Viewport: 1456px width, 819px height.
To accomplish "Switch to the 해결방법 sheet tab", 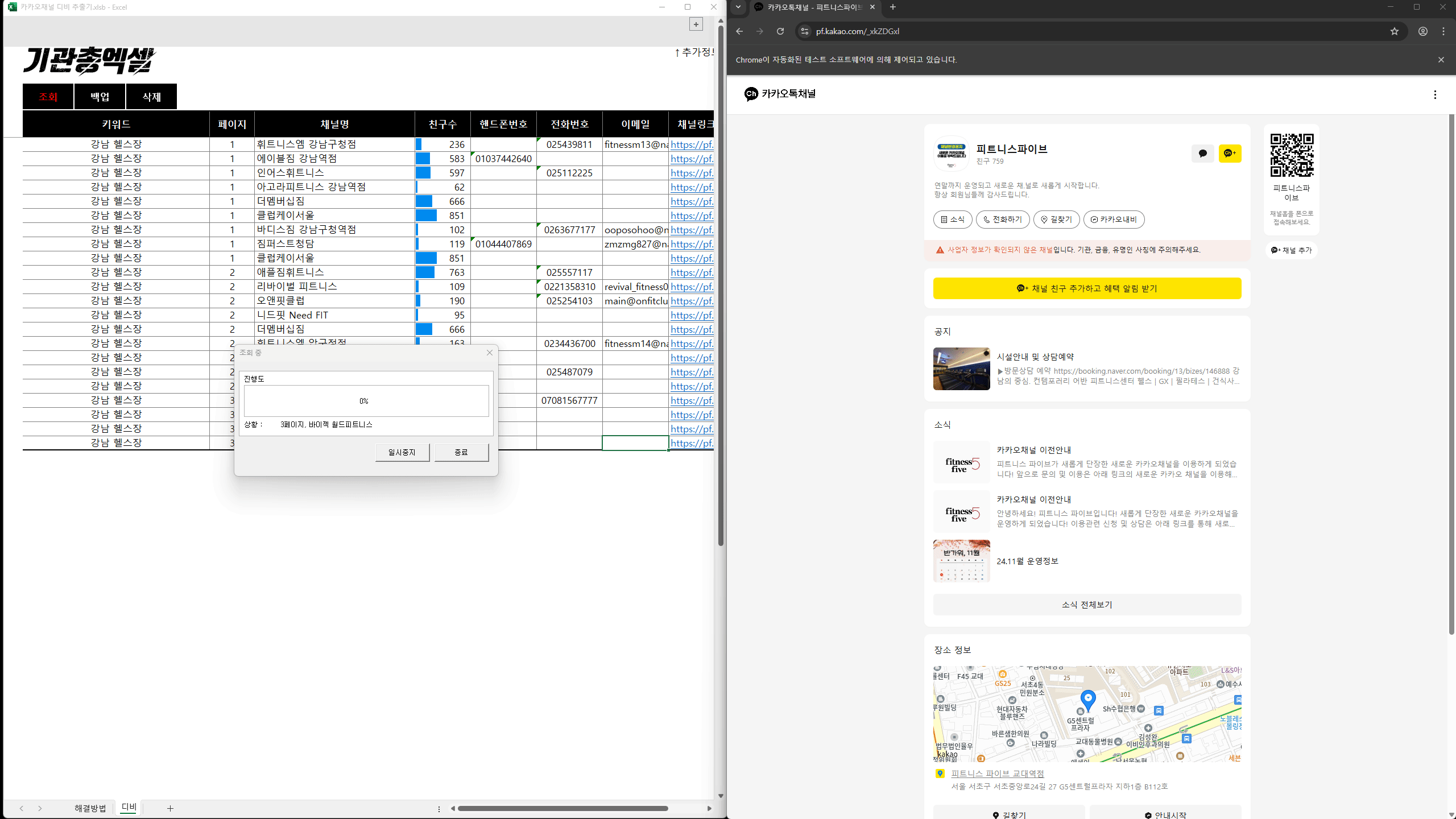I will coord(90,808).
